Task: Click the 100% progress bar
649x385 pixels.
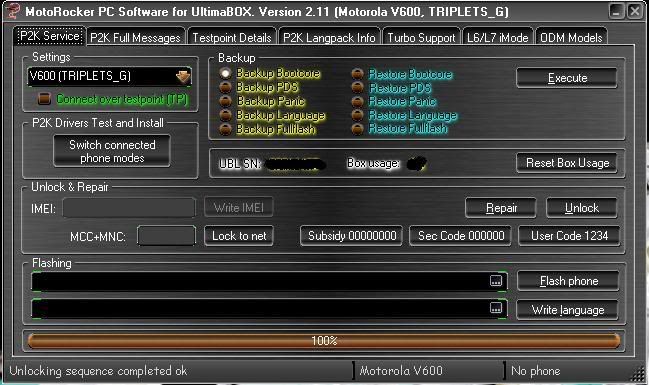Action: pyautogui.click(x=324, y=341)
